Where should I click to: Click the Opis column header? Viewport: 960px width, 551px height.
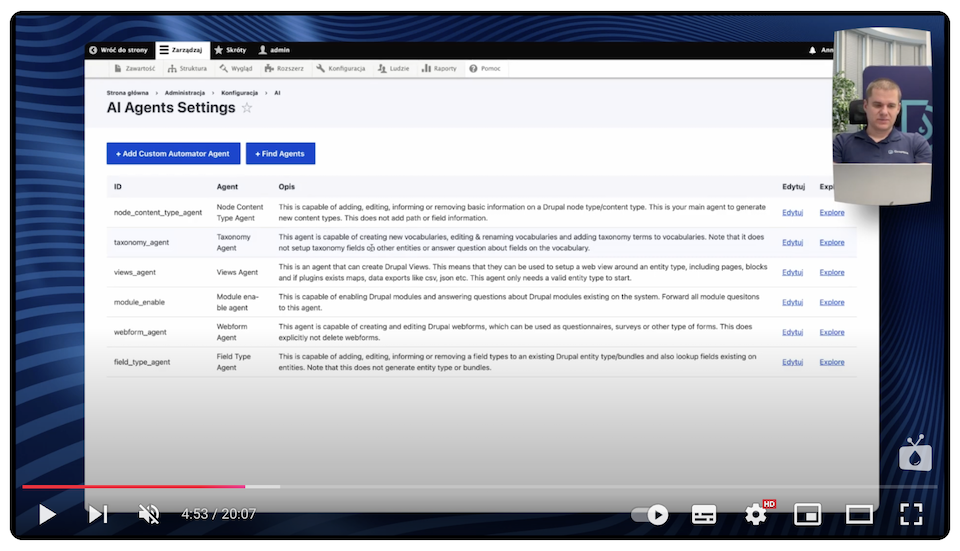coord(287,187)
